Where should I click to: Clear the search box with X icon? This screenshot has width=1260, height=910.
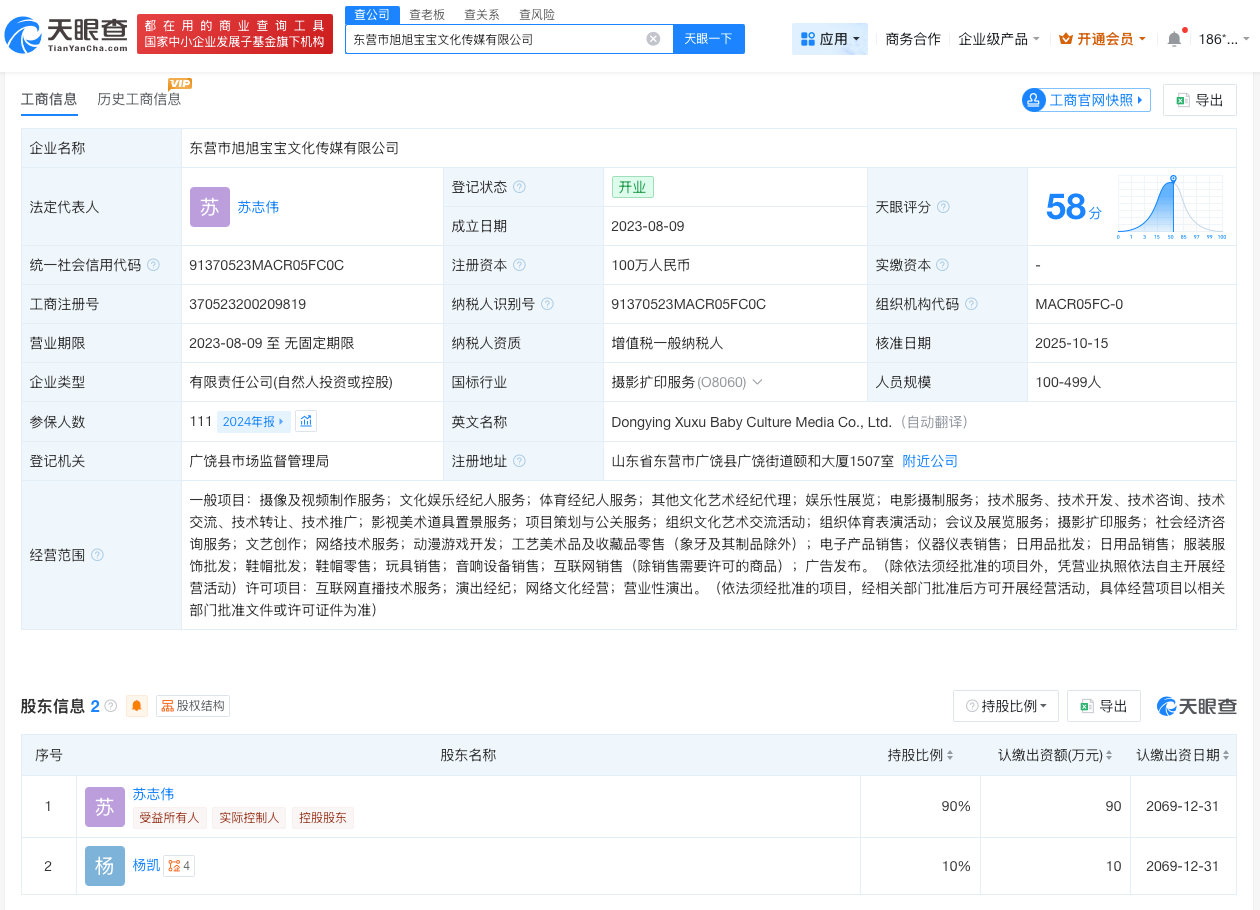(x=653, y=39)
